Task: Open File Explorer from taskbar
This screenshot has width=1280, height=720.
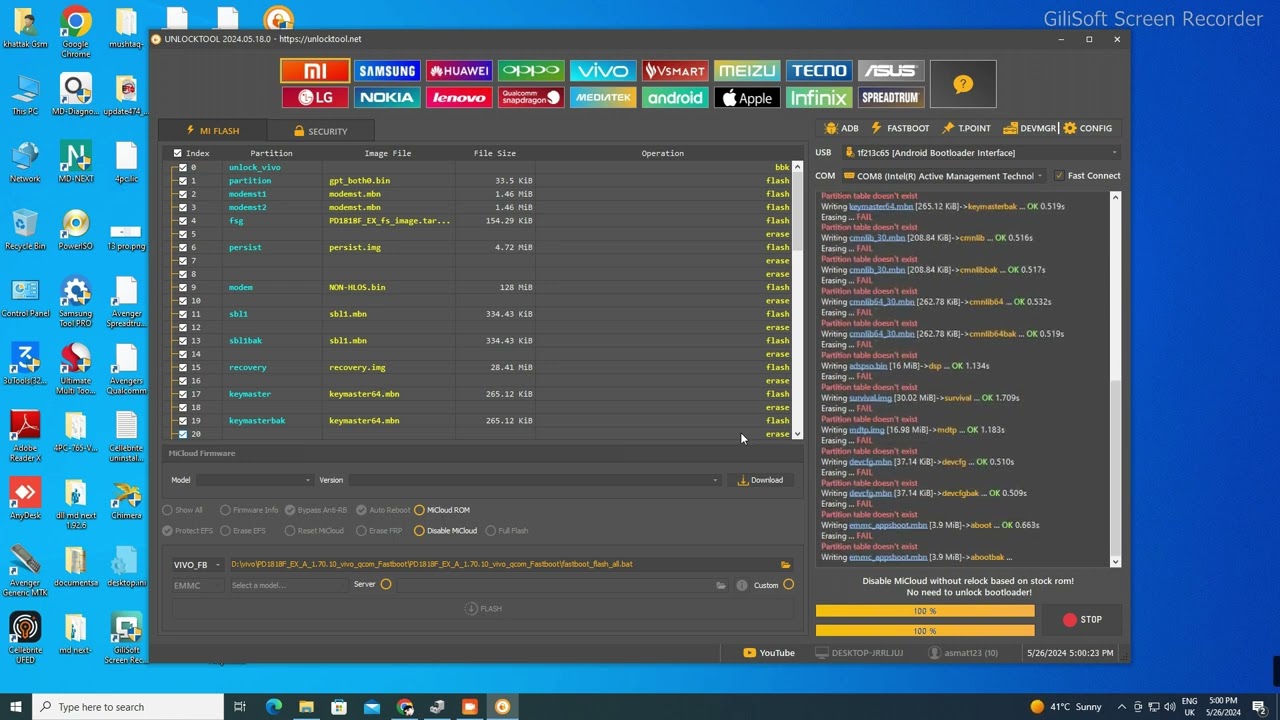Action: pos(306,707)
